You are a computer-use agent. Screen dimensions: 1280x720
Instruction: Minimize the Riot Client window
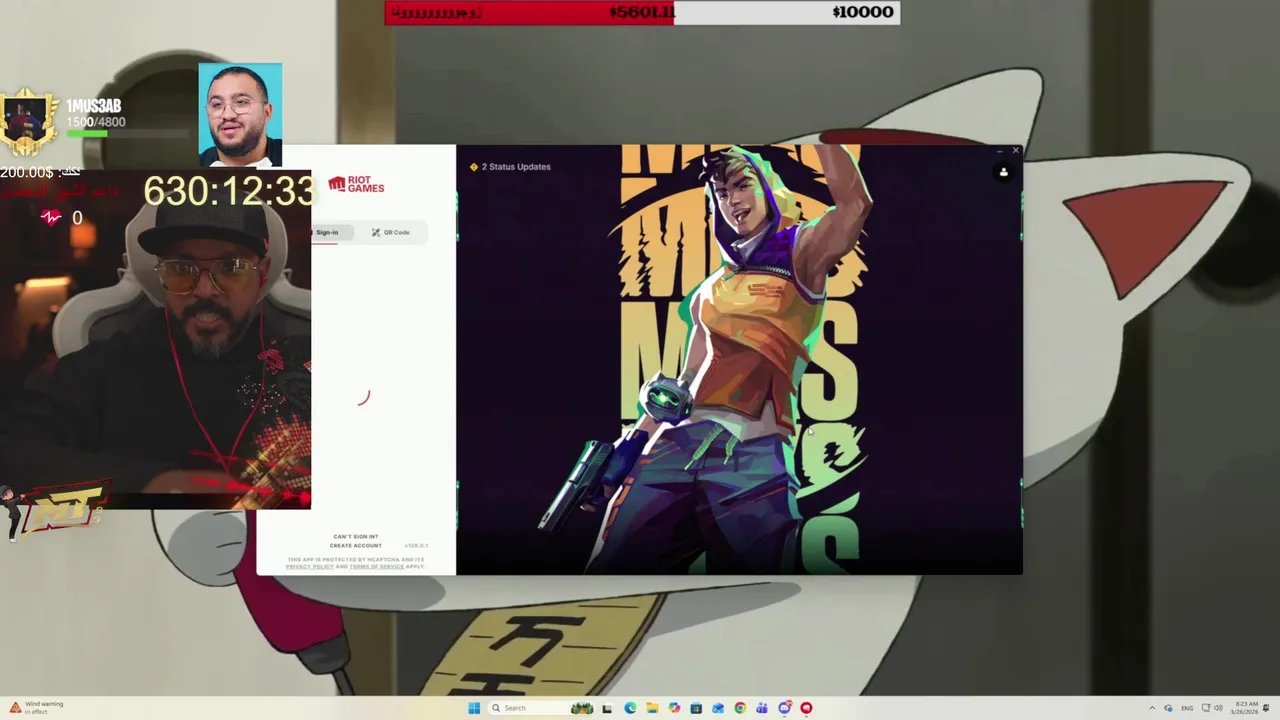(999, 151)
